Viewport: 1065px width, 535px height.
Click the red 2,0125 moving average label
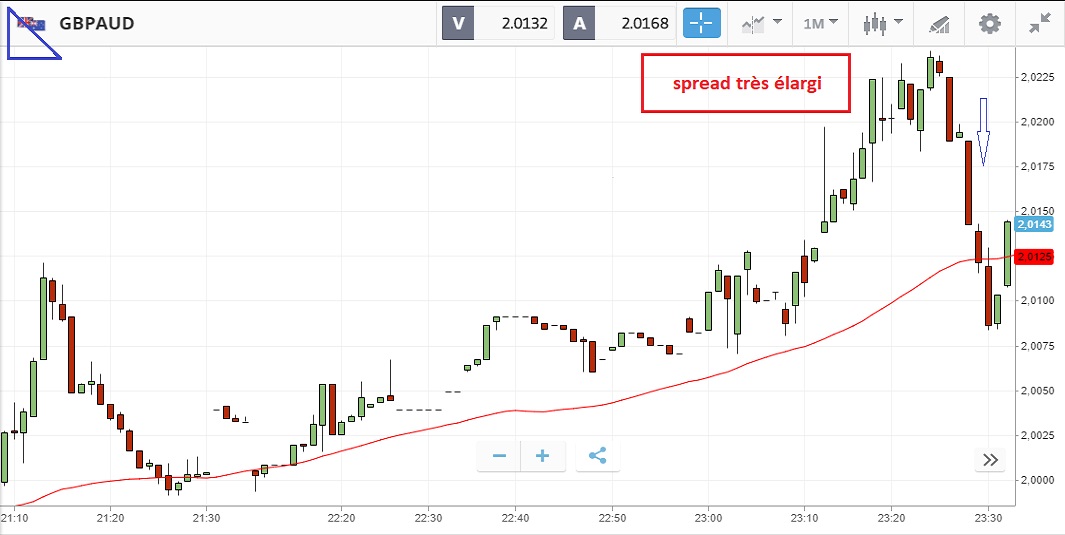(x=1034, y=257)
